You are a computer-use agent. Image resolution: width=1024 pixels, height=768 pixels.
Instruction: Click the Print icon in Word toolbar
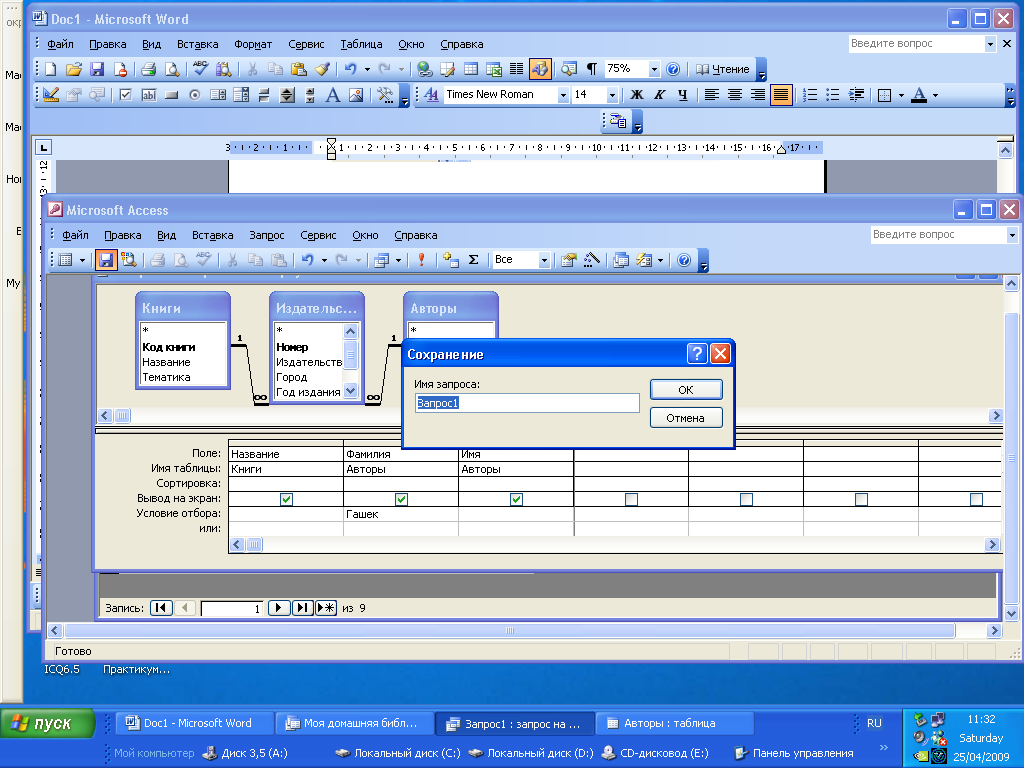(x=148, y=69)
